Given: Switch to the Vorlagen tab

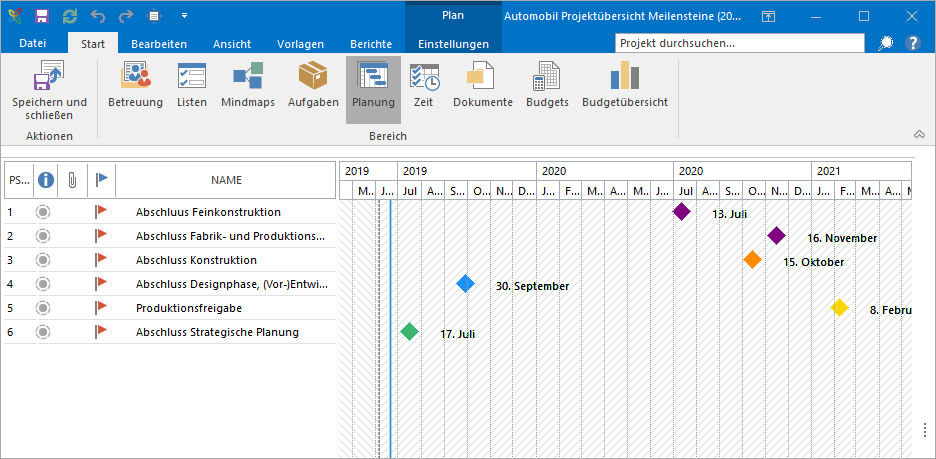Looking at the screenshot, I should (300, 44).
